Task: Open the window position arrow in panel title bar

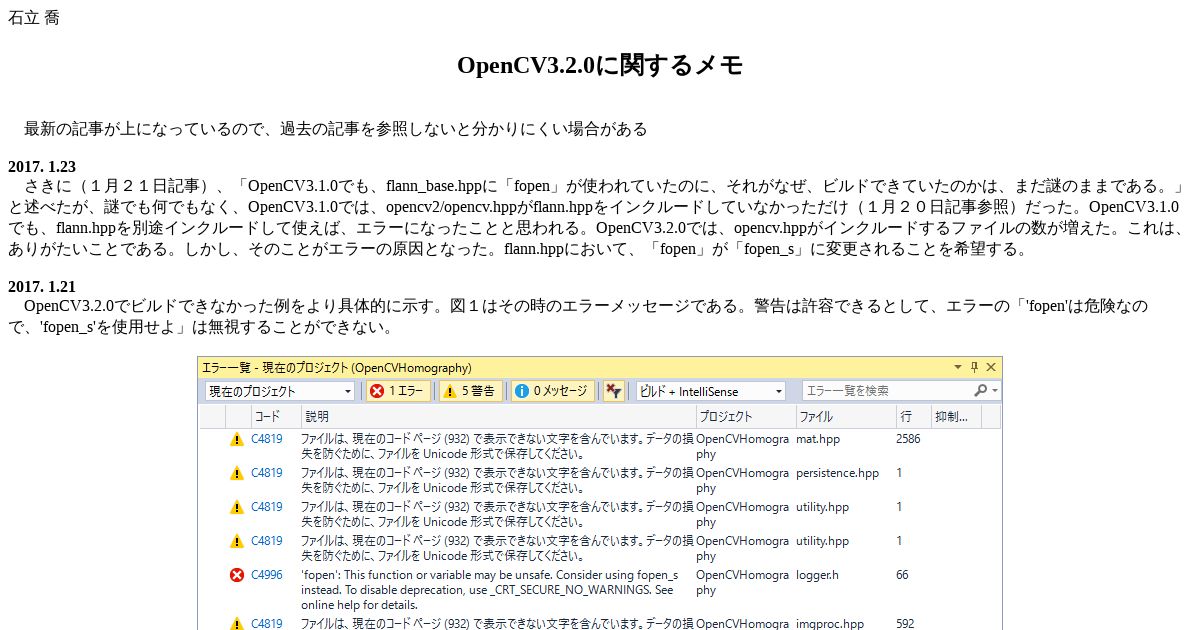Action: coord(958,368)
